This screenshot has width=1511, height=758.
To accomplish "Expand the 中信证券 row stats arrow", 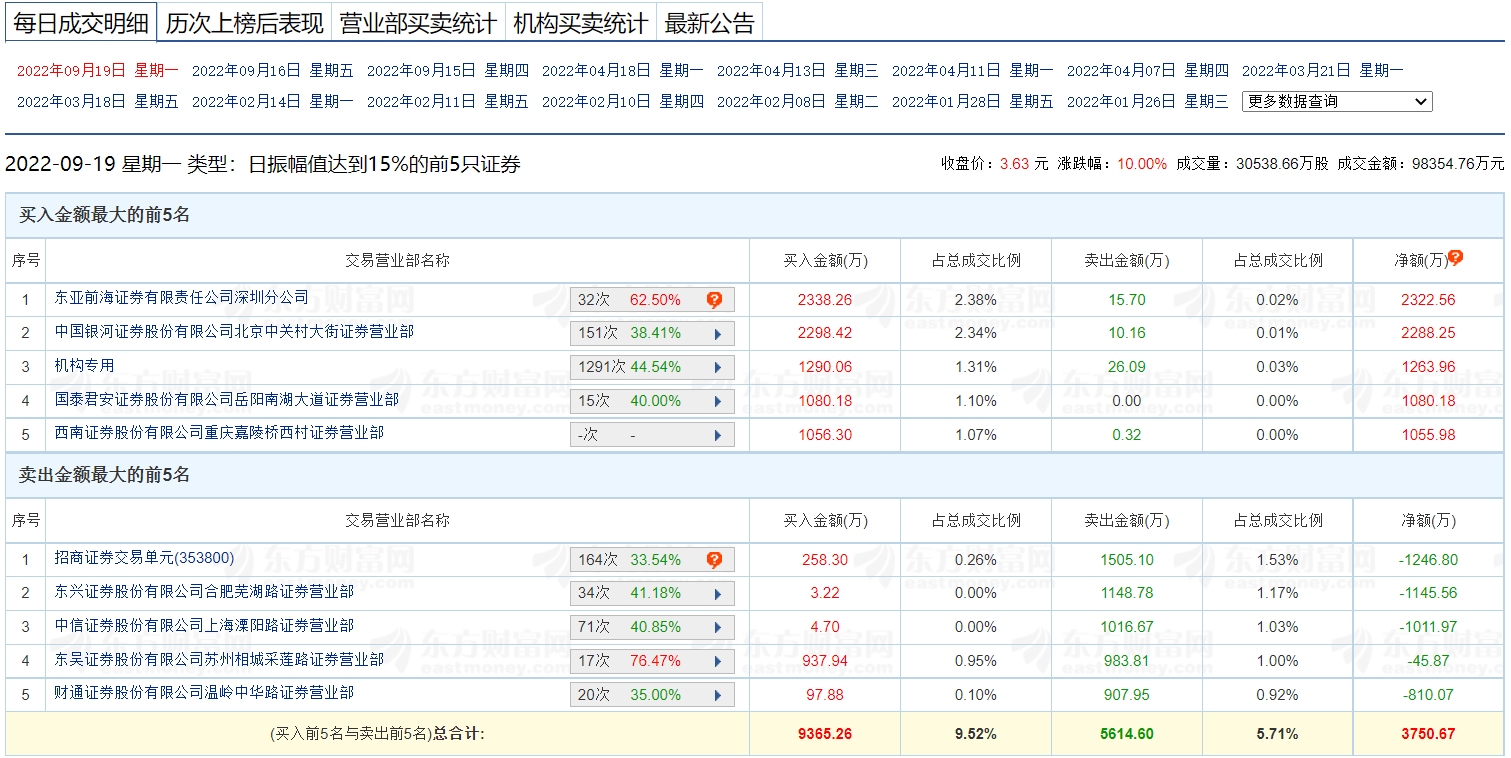I will point(717,628).
